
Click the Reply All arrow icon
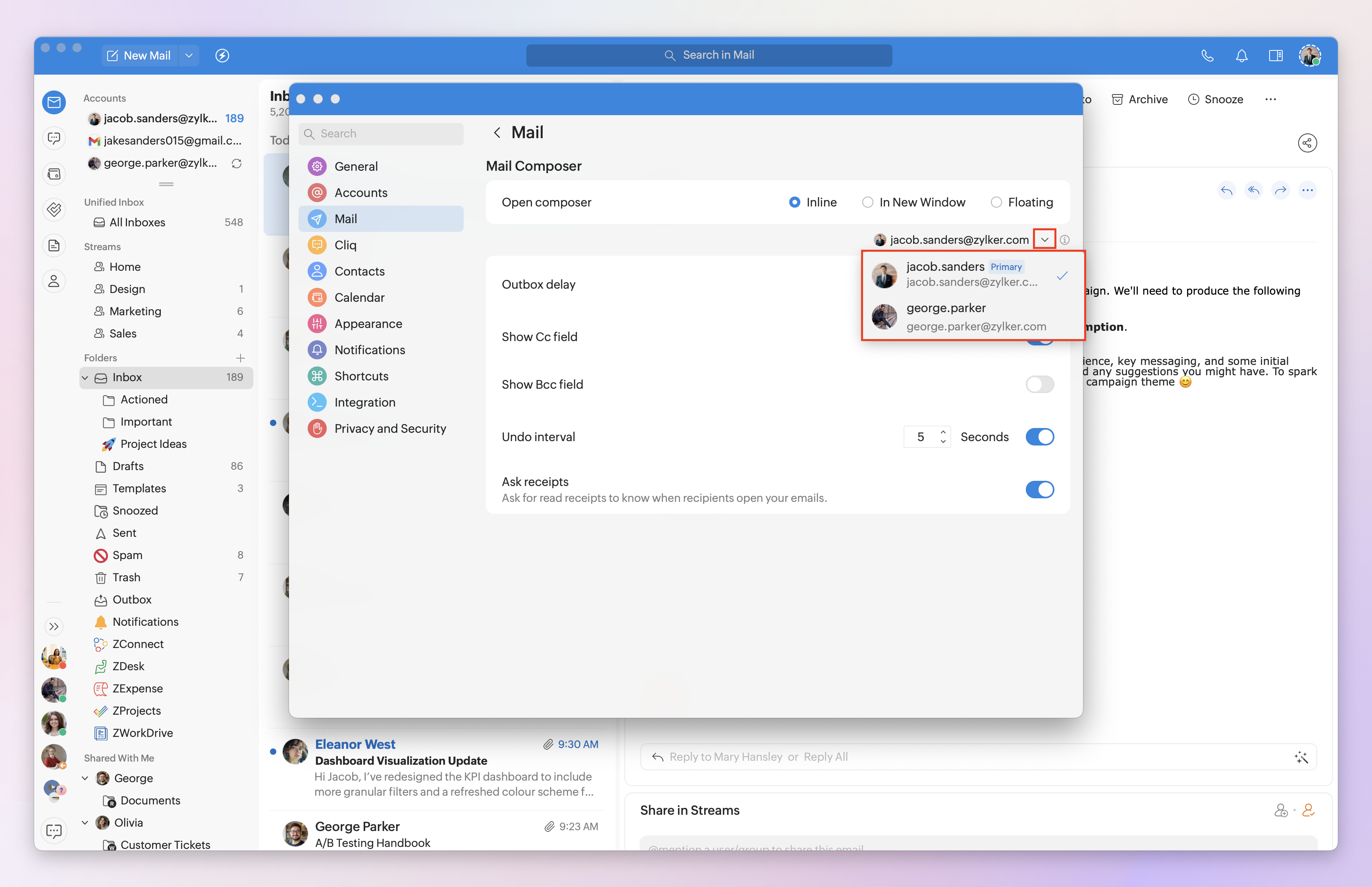tap(1253, 190)
